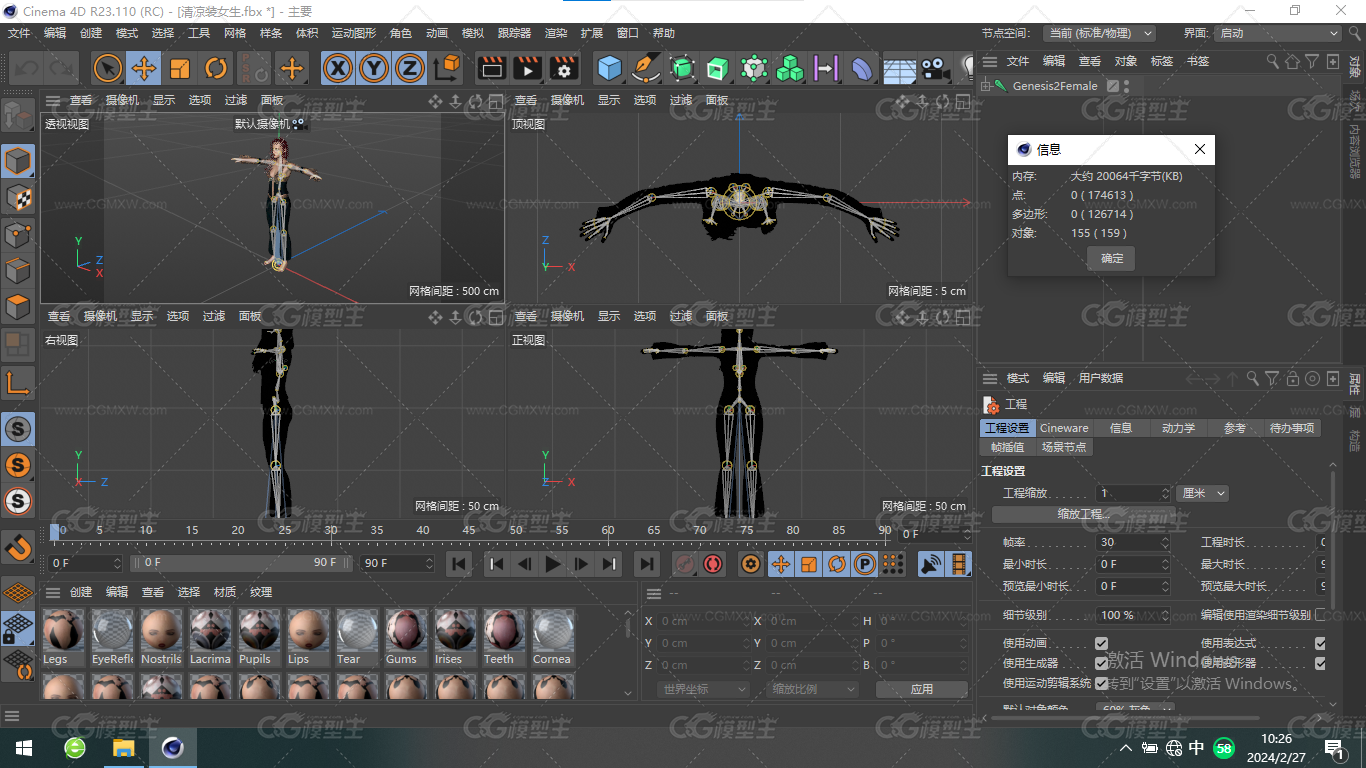Switch to Model mode in left sidebar
Viewport: 1366px width, 768px height.
coord(18,161)
